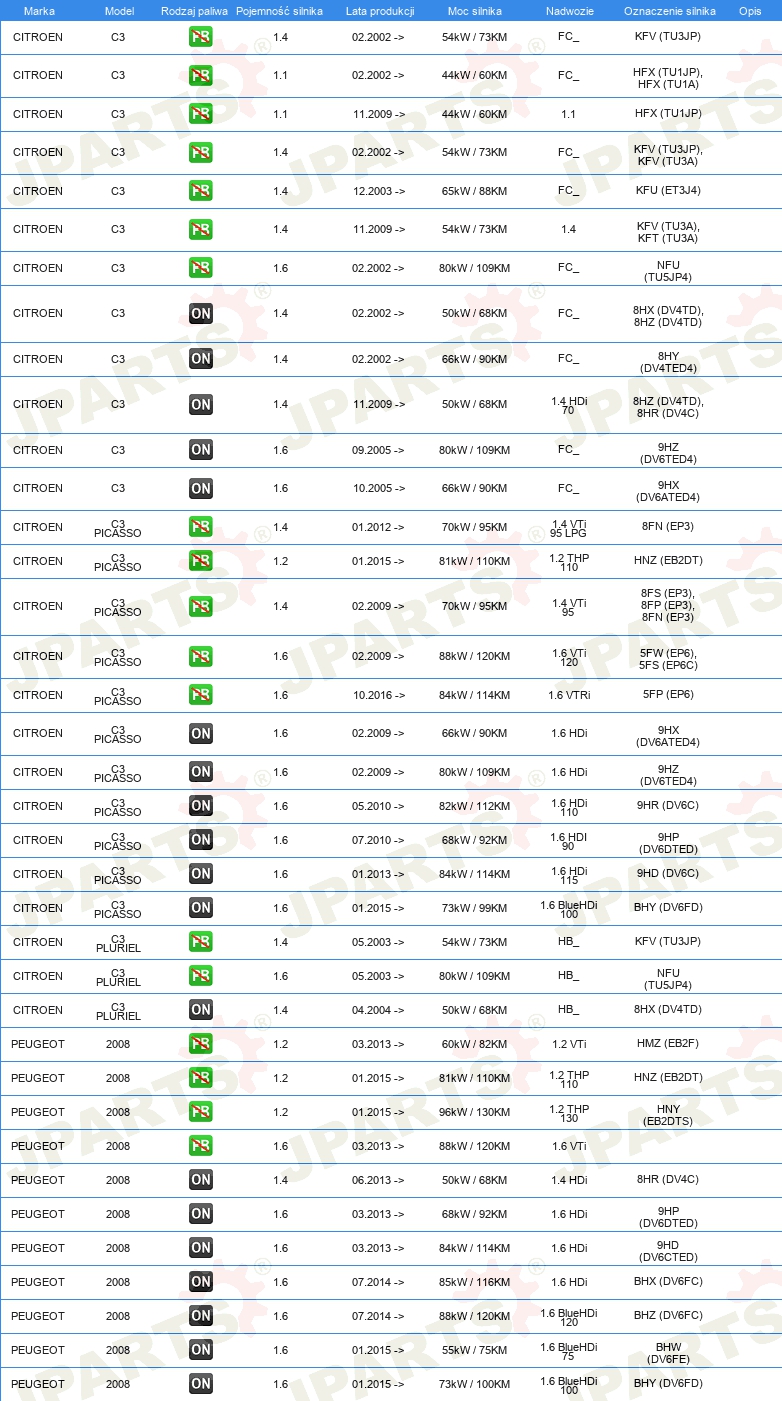Click the 1.2 VTi body cell
This screenshot has height=1401, width=782.
pyautogui.click(x=569, y=1044)
